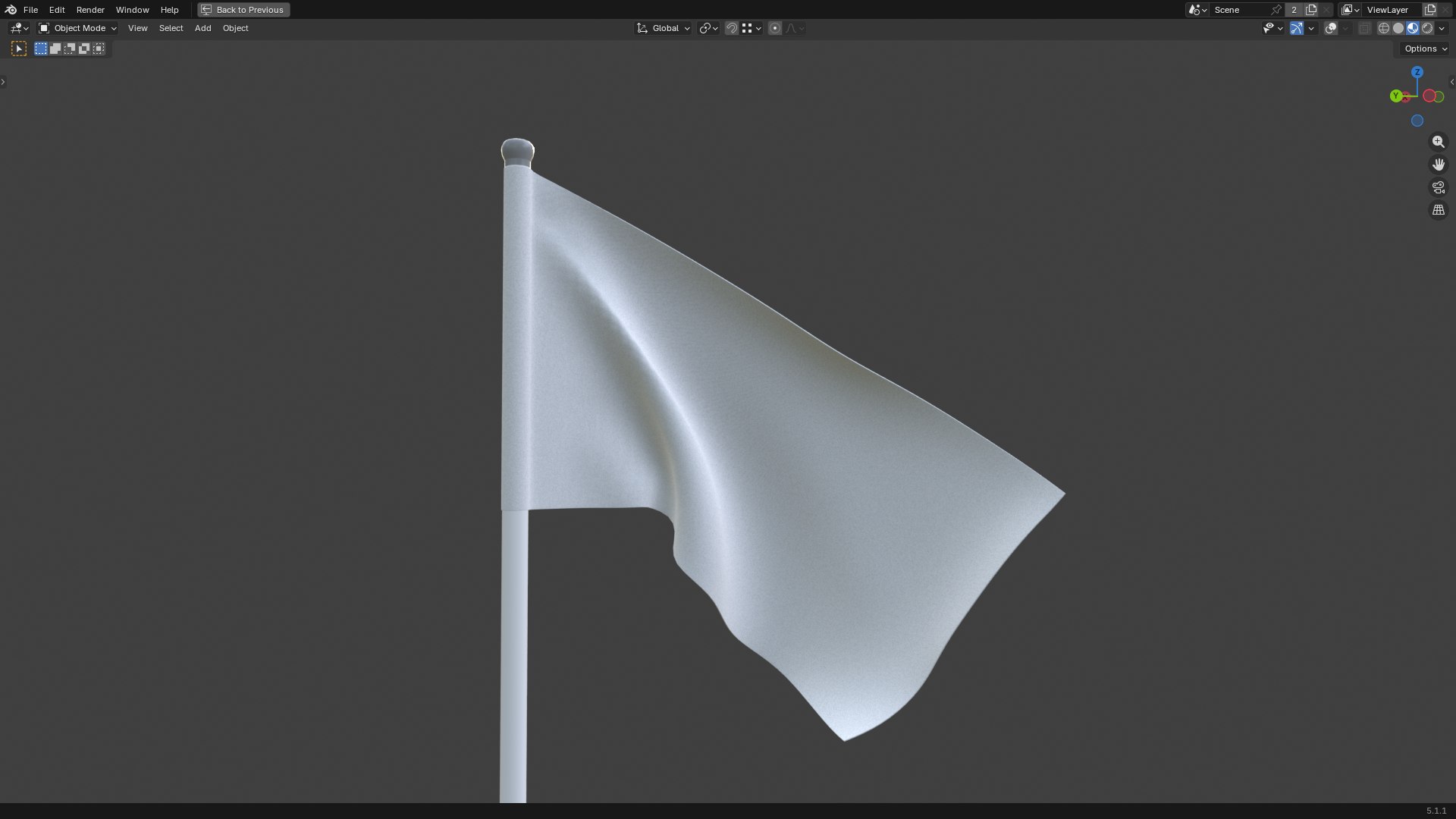Click the zoom view magnifier icon
Viewport: 1456px width, 819px height.
(x=1439, y=142)
